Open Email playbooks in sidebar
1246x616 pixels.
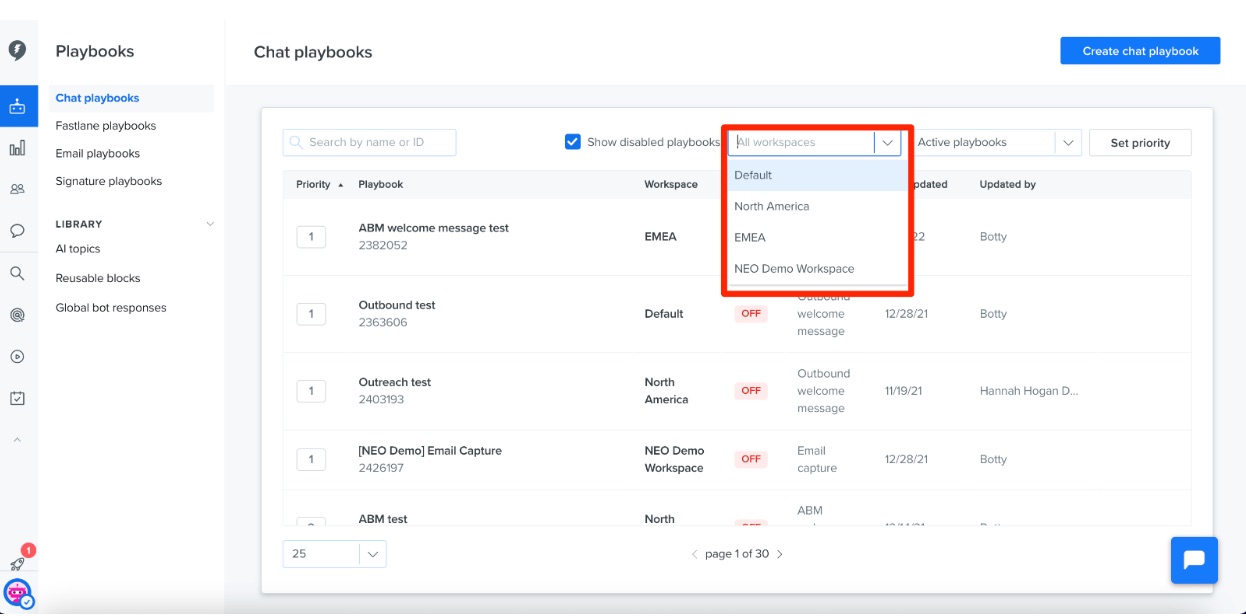(98, 154)
